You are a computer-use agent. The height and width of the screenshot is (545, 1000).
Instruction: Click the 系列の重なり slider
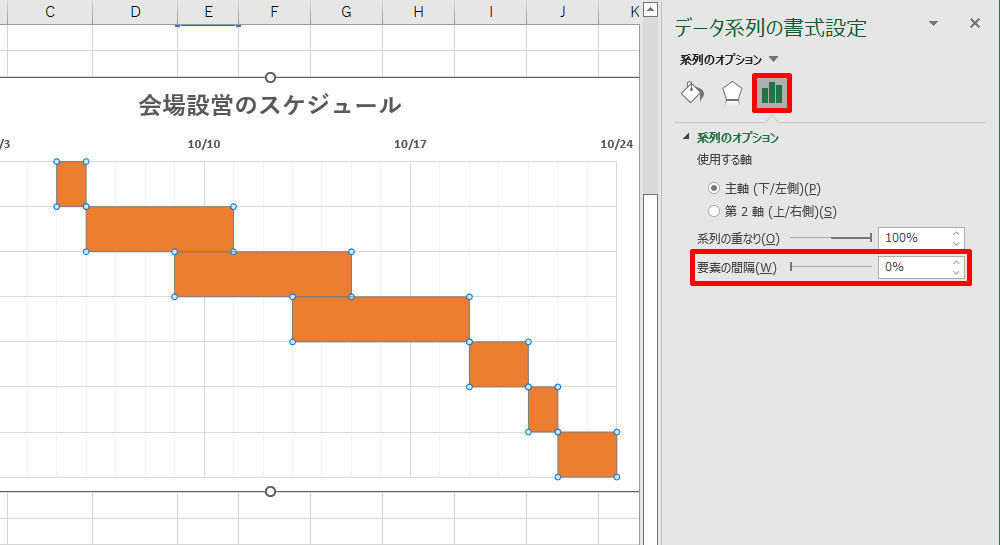pos(831,238)
